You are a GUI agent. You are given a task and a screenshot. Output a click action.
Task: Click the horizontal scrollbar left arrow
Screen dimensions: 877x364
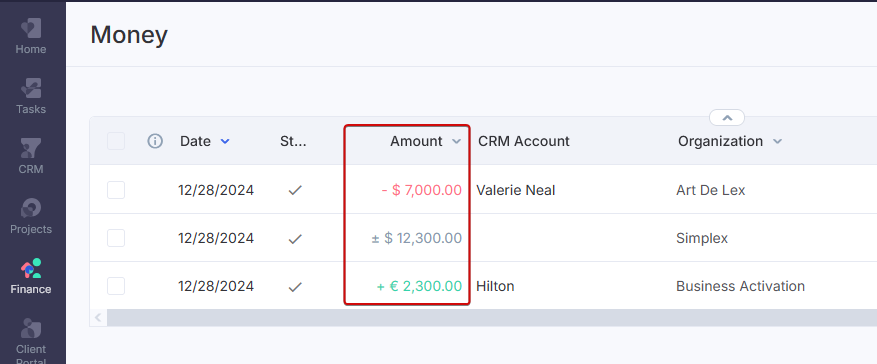coord(98,318)
